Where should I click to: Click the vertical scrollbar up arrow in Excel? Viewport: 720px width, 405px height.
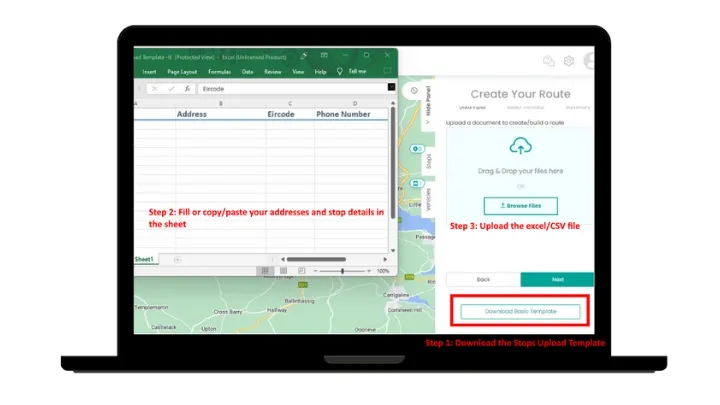pos(393,103)
